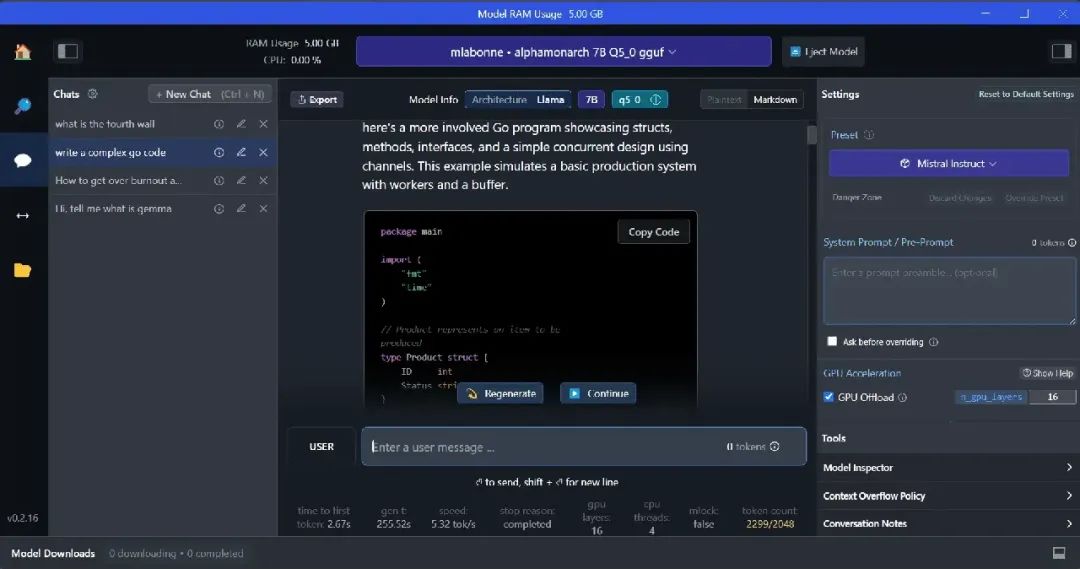Focus the user message input field
Viewport: 1080px width, 569px height.
[583, 446]
